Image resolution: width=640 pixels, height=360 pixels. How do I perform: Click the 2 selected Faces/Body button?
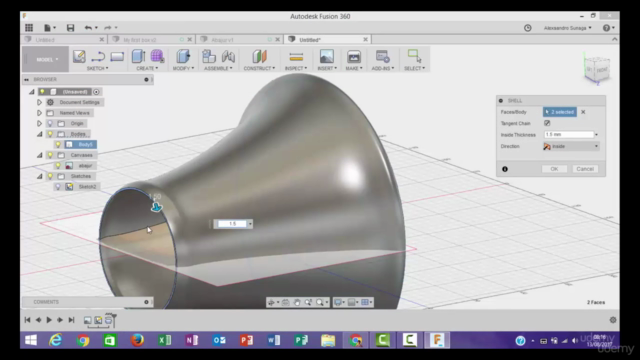[x=560, y=112]
